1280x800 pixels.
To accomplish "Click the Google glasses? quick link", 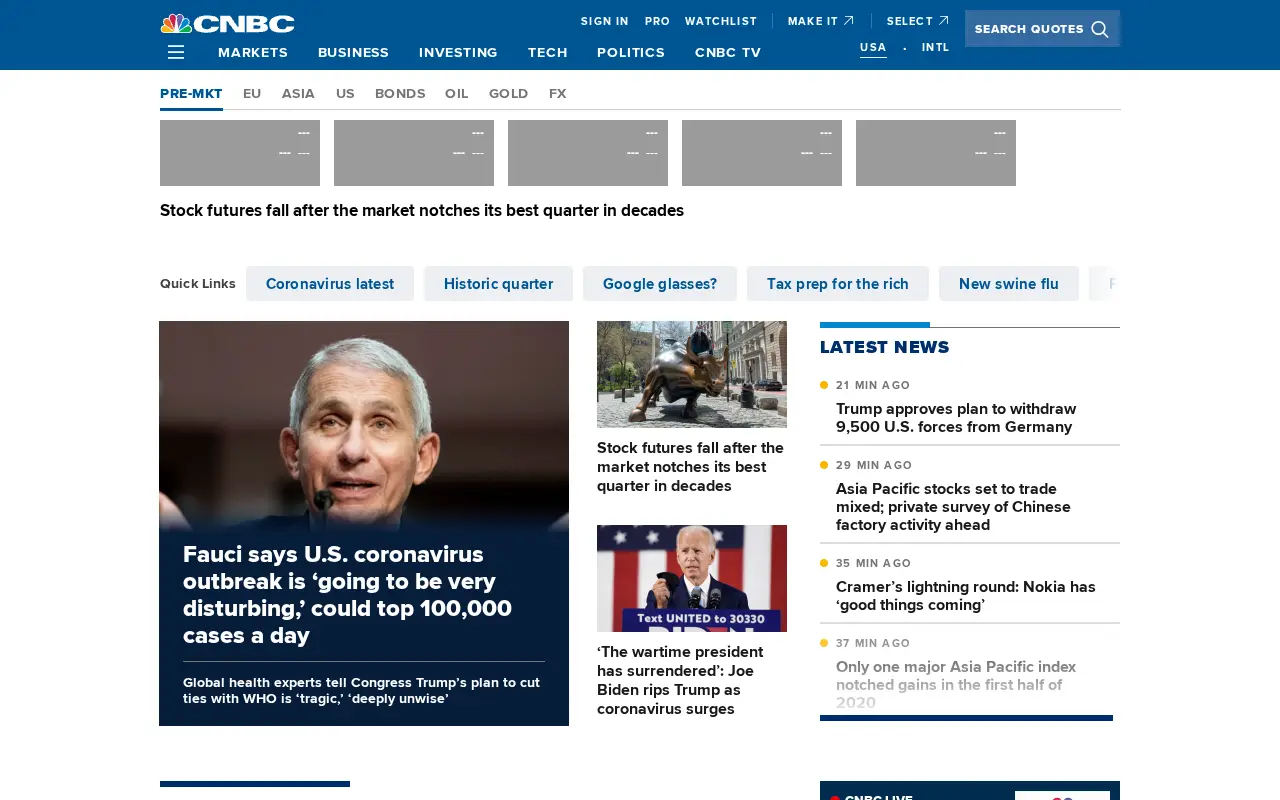I will tap(660, 284).
